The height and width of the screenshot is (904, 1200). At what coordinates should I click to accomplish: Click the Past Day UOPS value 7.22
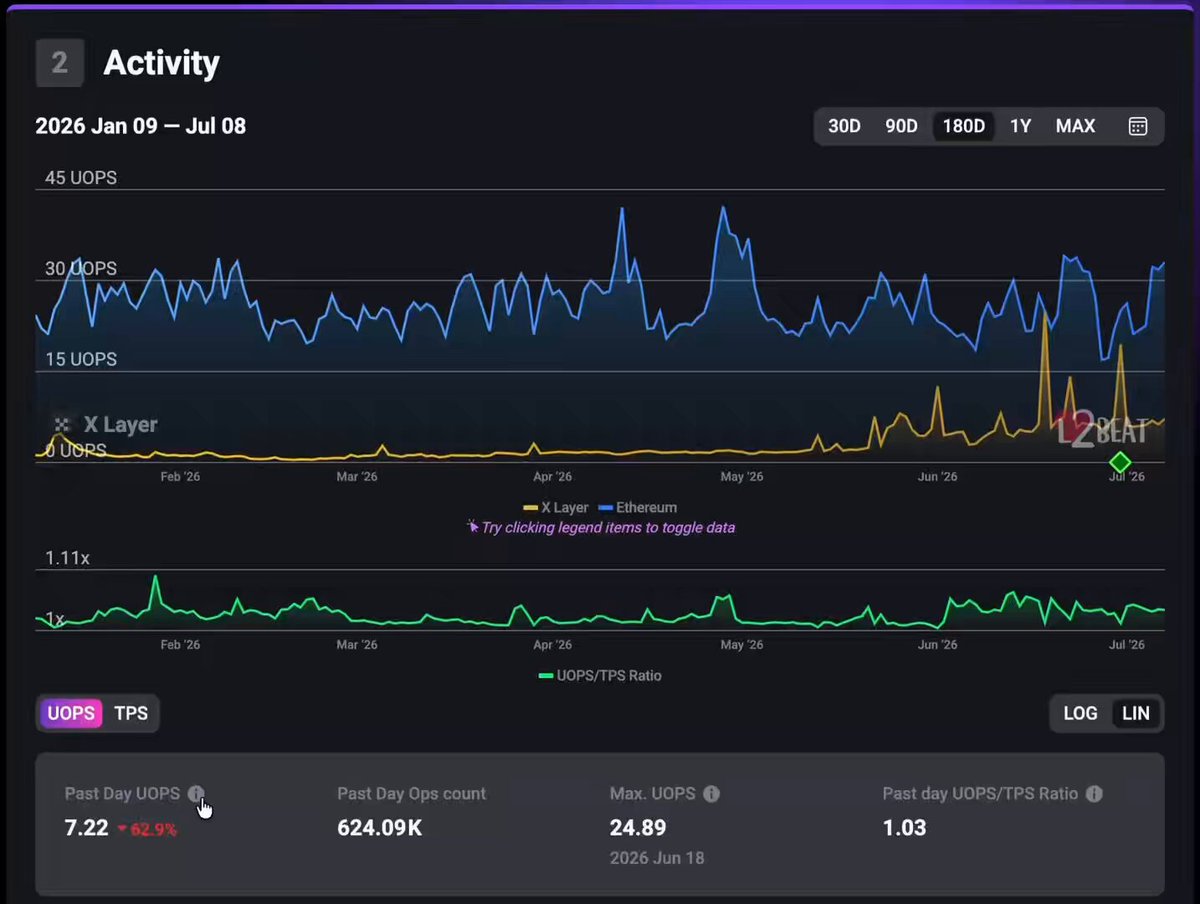click(x=87, y=828)
